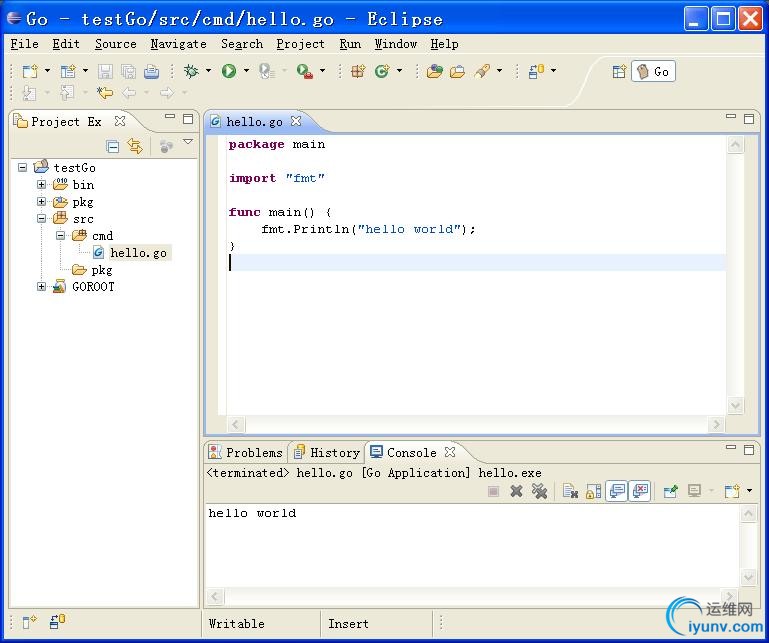Select the pkg folder under src
The image size is (769, 643).
click(x=102, y=270)
